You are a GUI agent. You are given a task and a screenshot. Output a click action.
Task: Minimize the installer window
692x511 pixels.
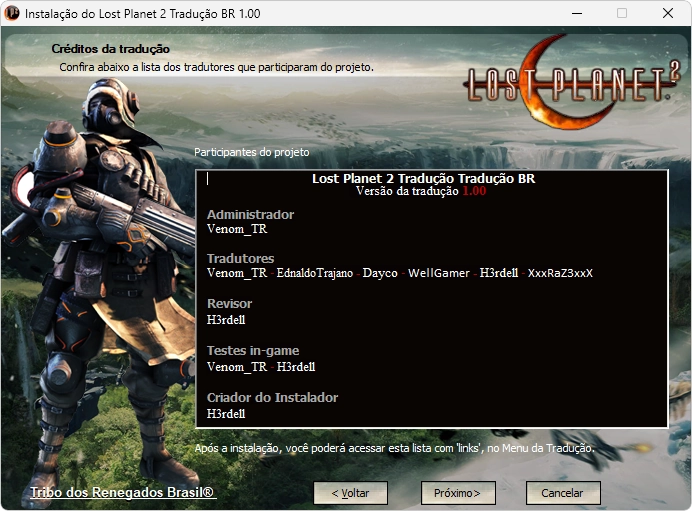tap(576, 13)
